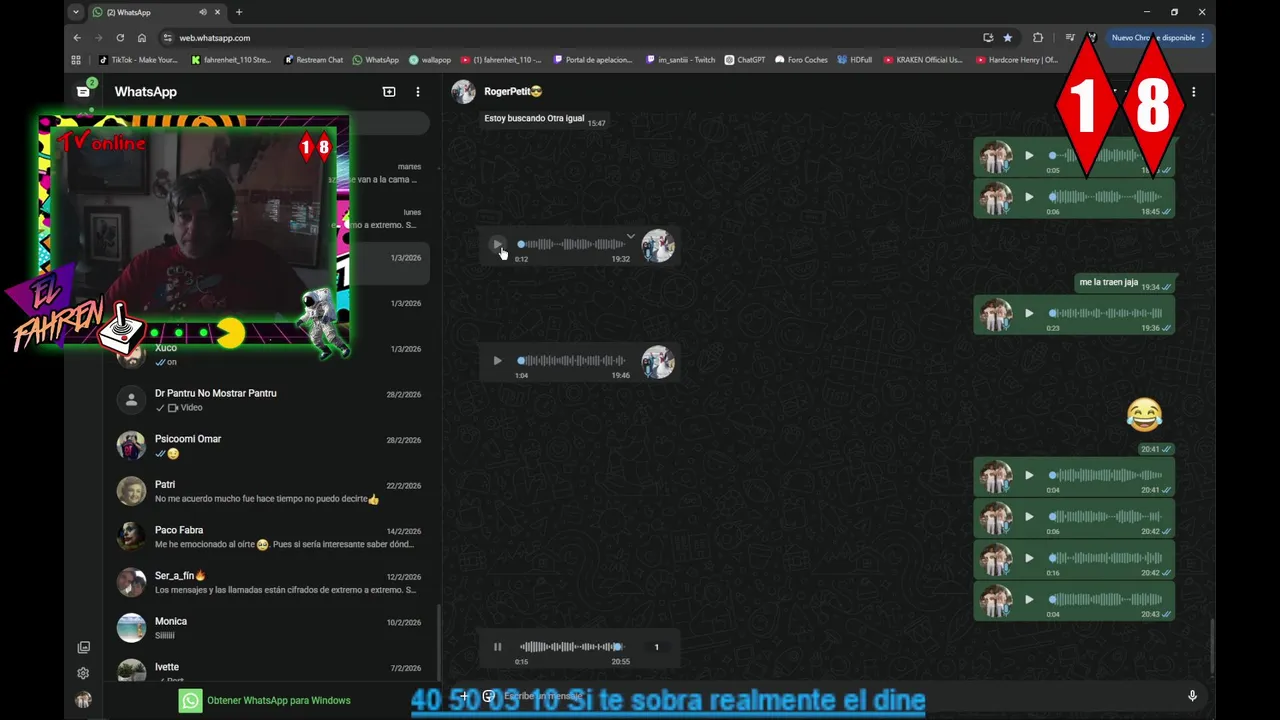1280x720 pixels.
Task: Reload the web.whatsapp.com page
Action: (120, 38)
